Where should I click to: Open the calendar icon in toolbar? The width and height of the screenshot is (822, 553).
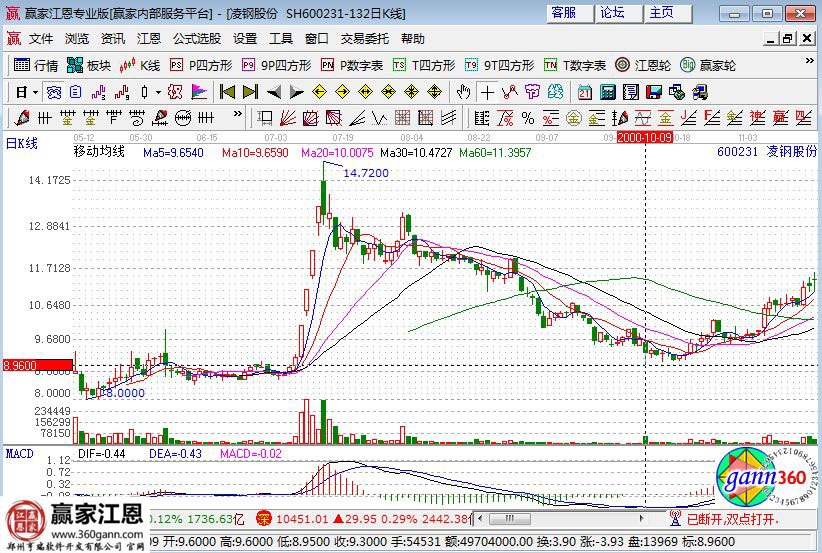585,92
